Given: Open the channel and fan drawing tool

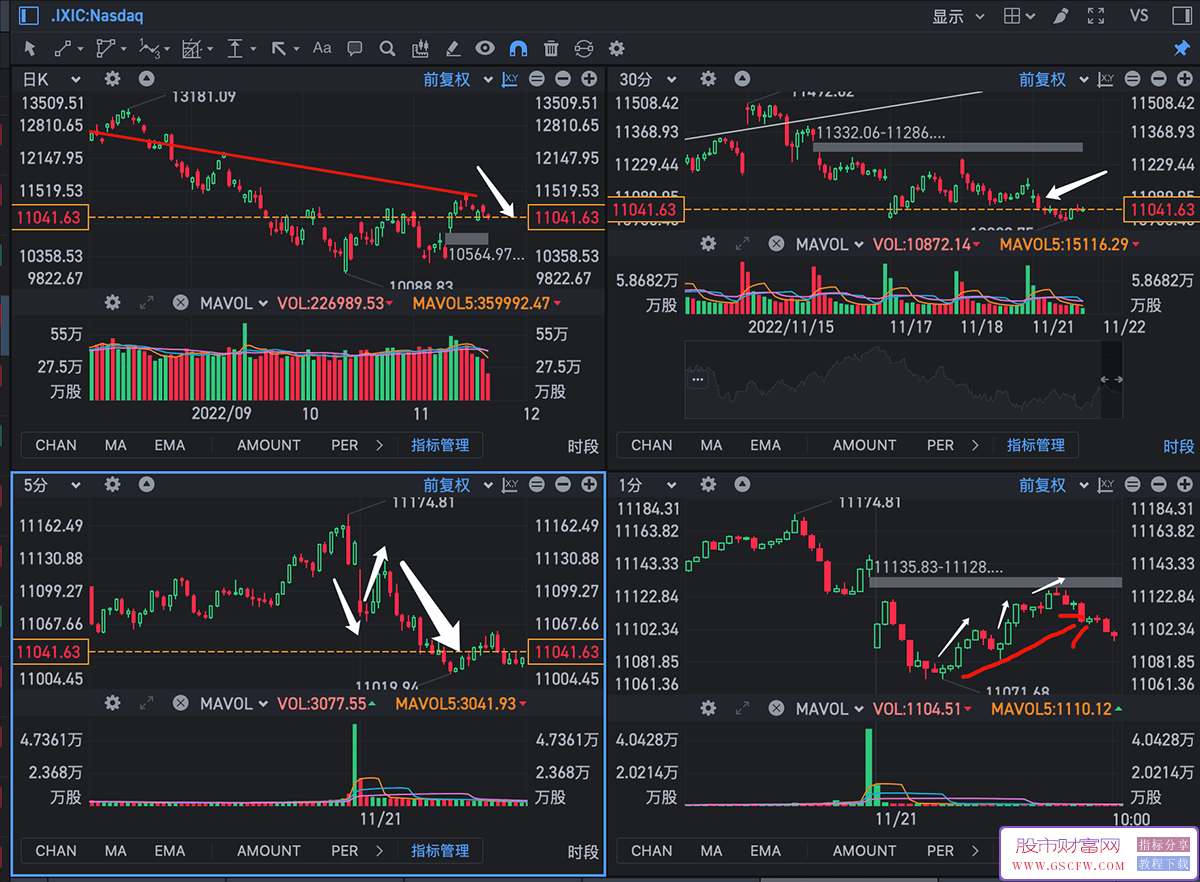Looking at the screenshot, I should (194, 48).
